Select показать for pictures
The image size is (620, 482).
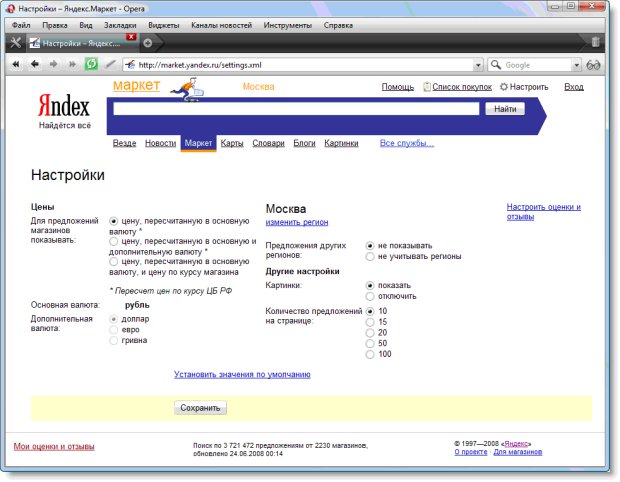(370, 285)
